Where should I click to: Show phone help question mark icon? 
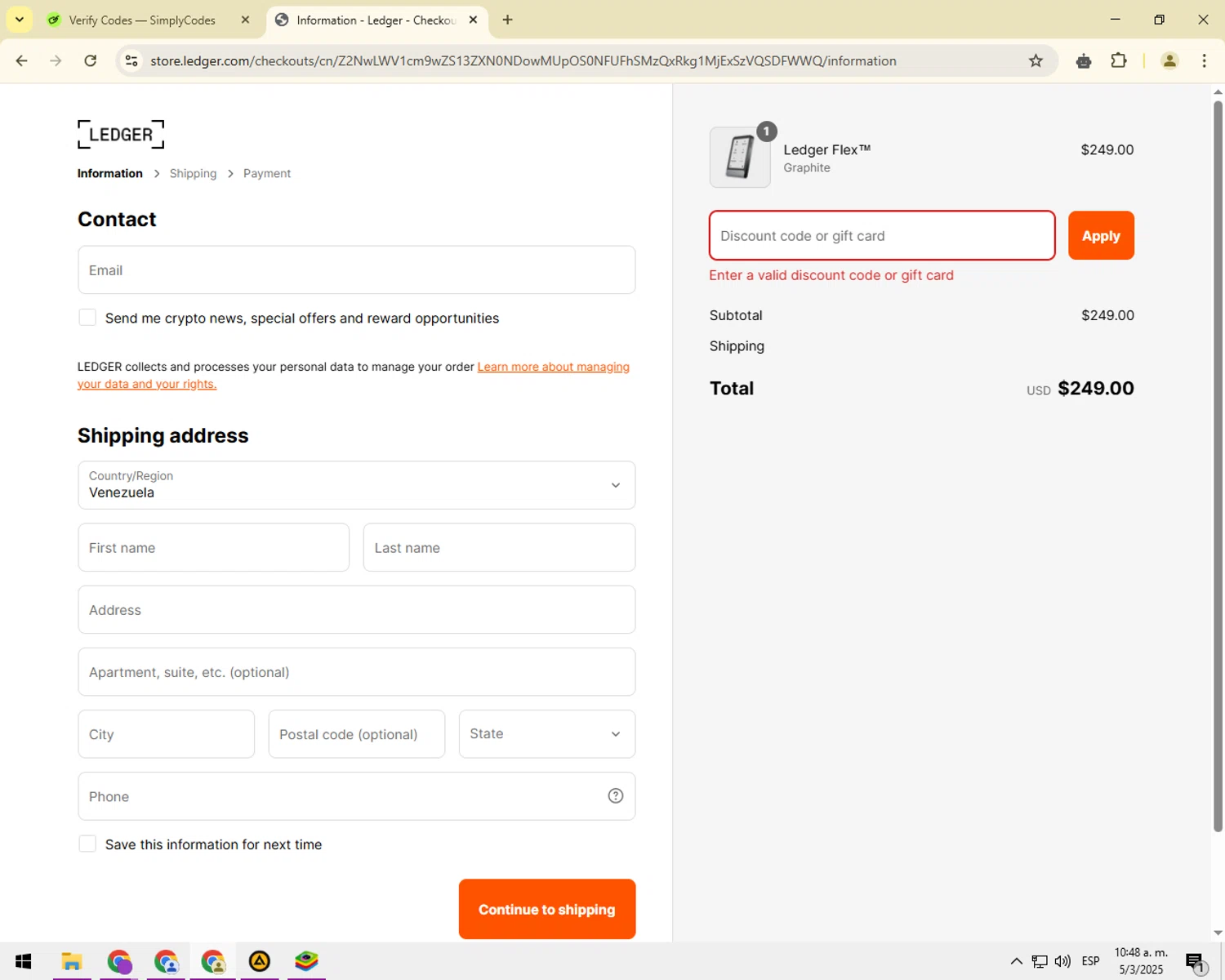616,795
